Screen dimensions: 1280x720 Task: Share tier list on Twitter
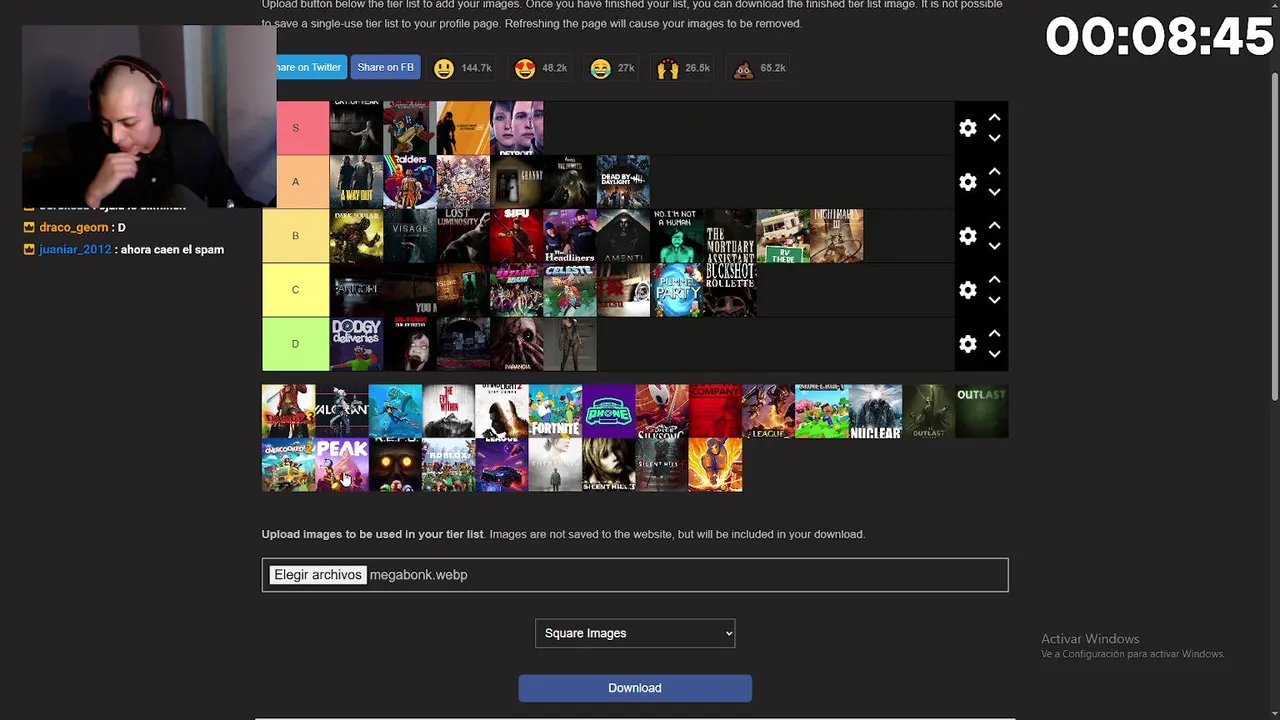pos(311,68)
